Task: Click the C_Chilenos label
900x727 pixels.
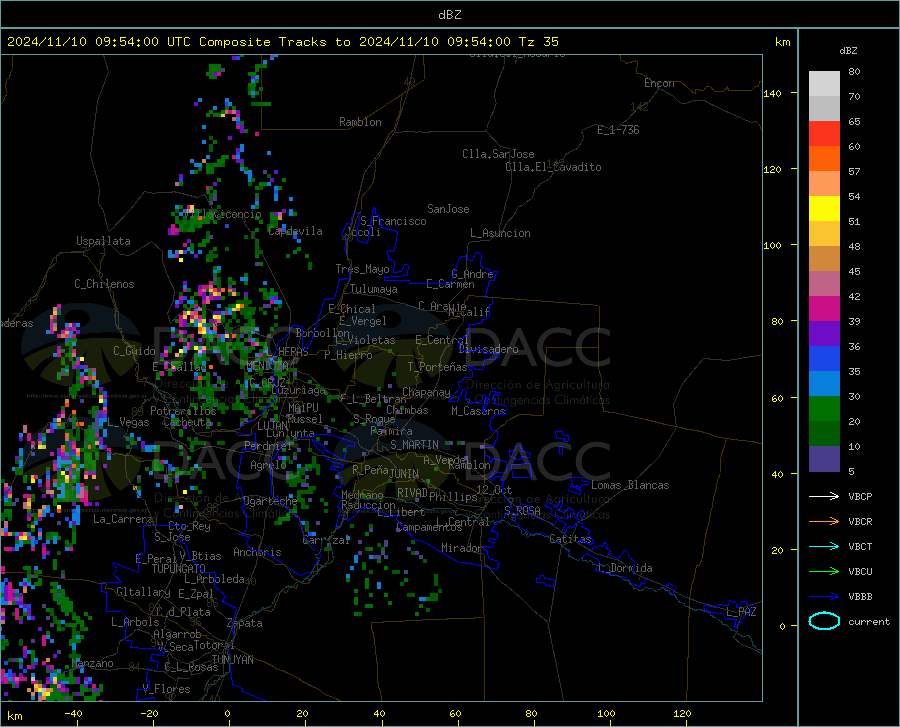Action: tap(104, 284)
